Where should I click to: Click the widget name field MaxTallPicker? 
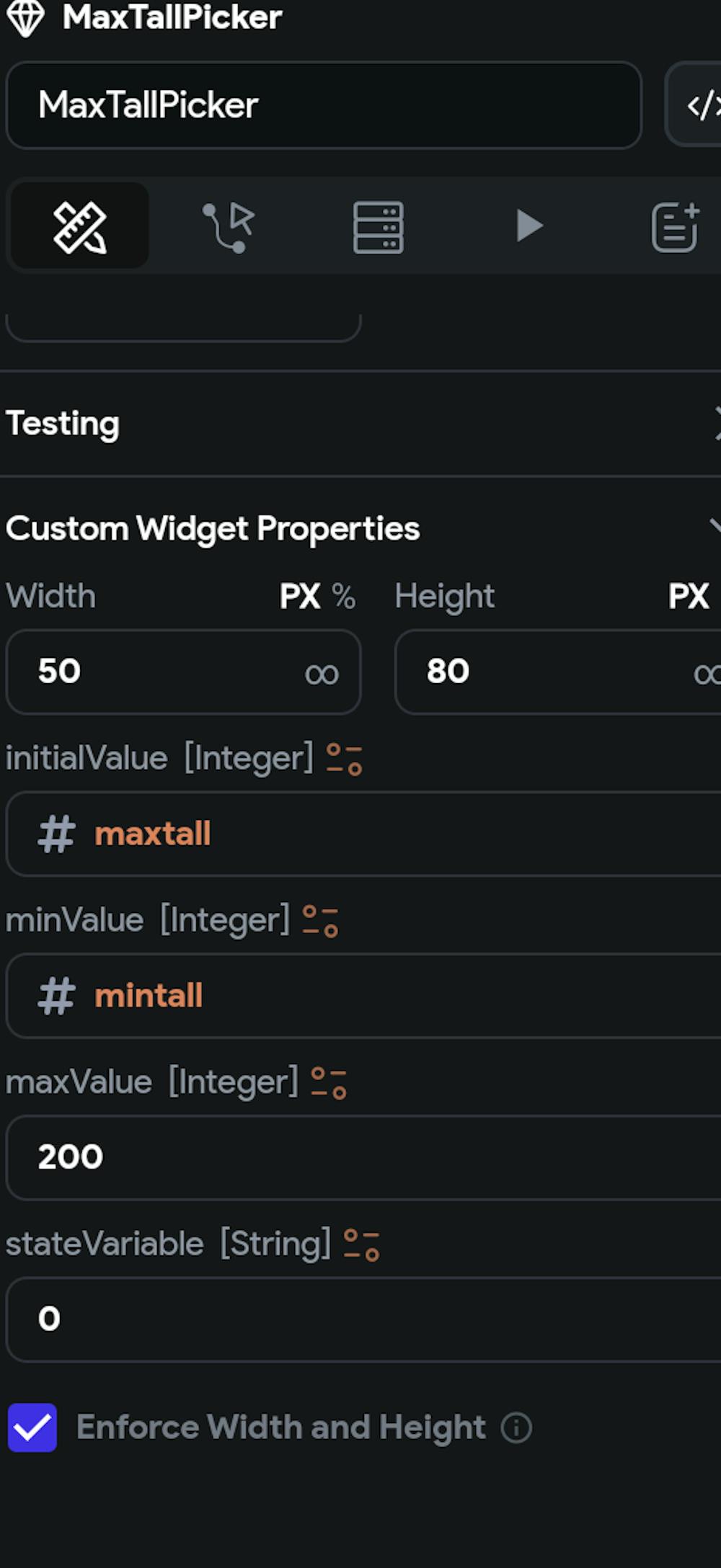click(x=323, y=105)
